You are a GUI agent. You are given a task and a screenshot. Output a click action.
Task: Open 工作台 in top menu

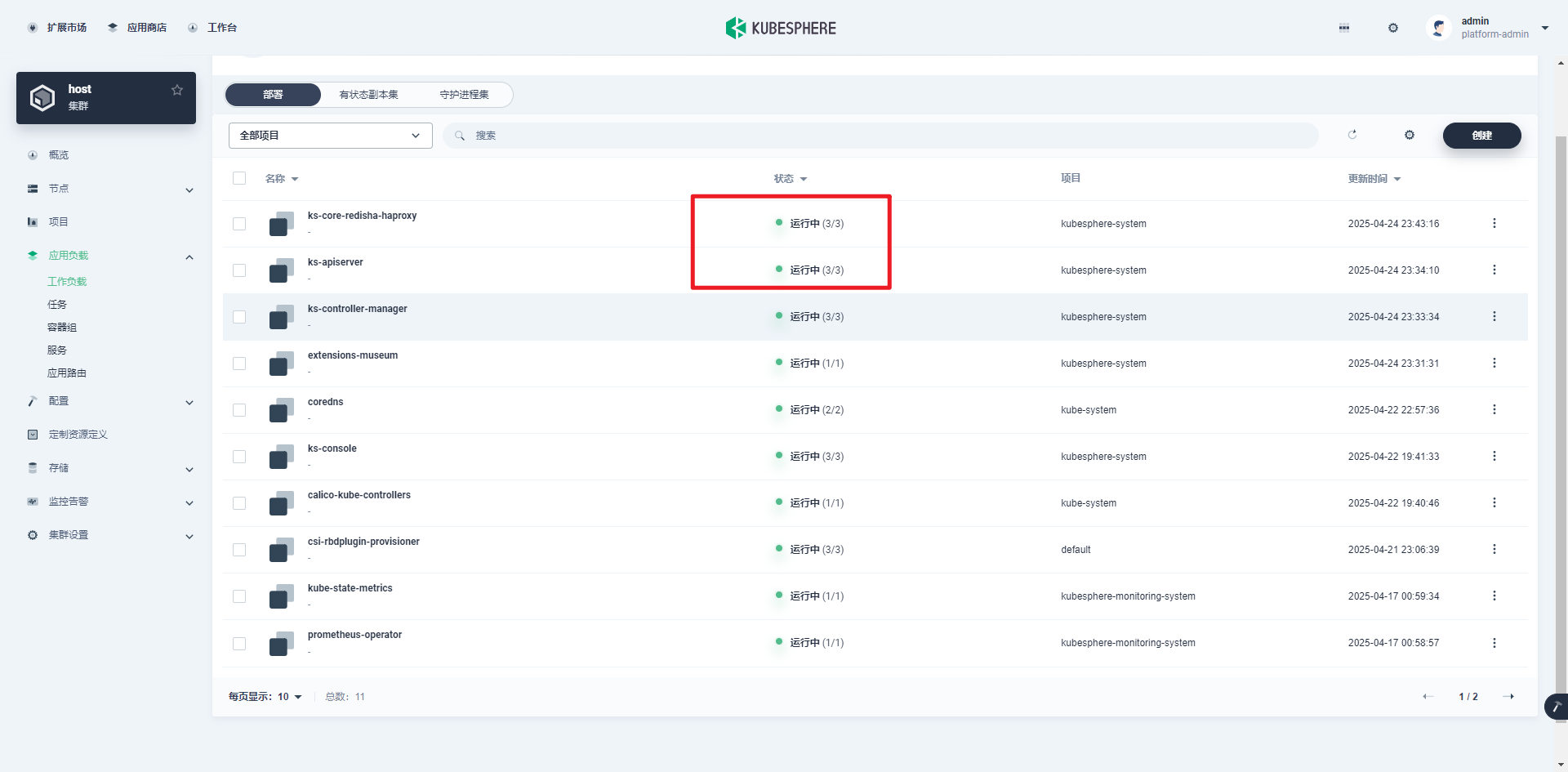tap(212, 28)
